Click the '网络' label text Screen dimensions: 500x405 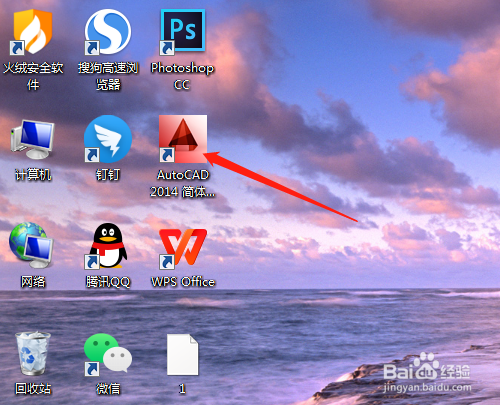tap(33, 282)
